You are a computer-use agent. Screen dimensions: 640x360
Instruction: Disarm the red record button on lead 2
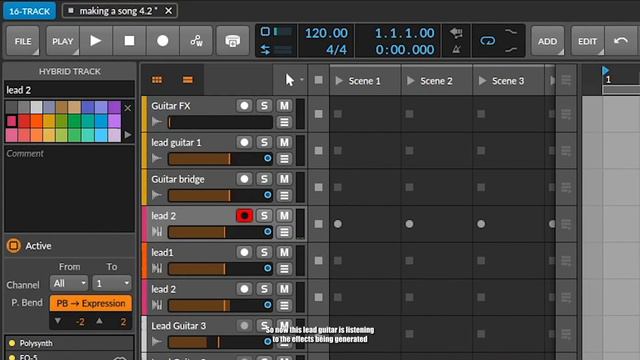[x=244, y=216]
